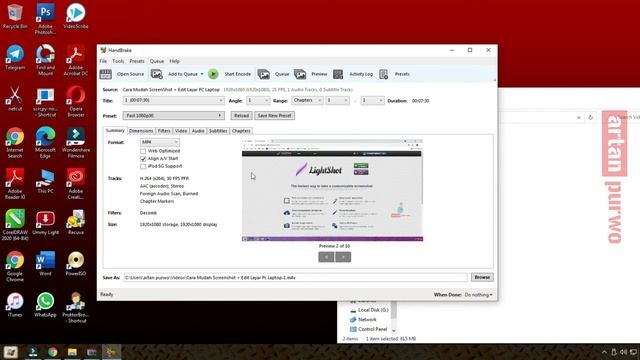Open the starting chapter dropdown

[337, 100]
